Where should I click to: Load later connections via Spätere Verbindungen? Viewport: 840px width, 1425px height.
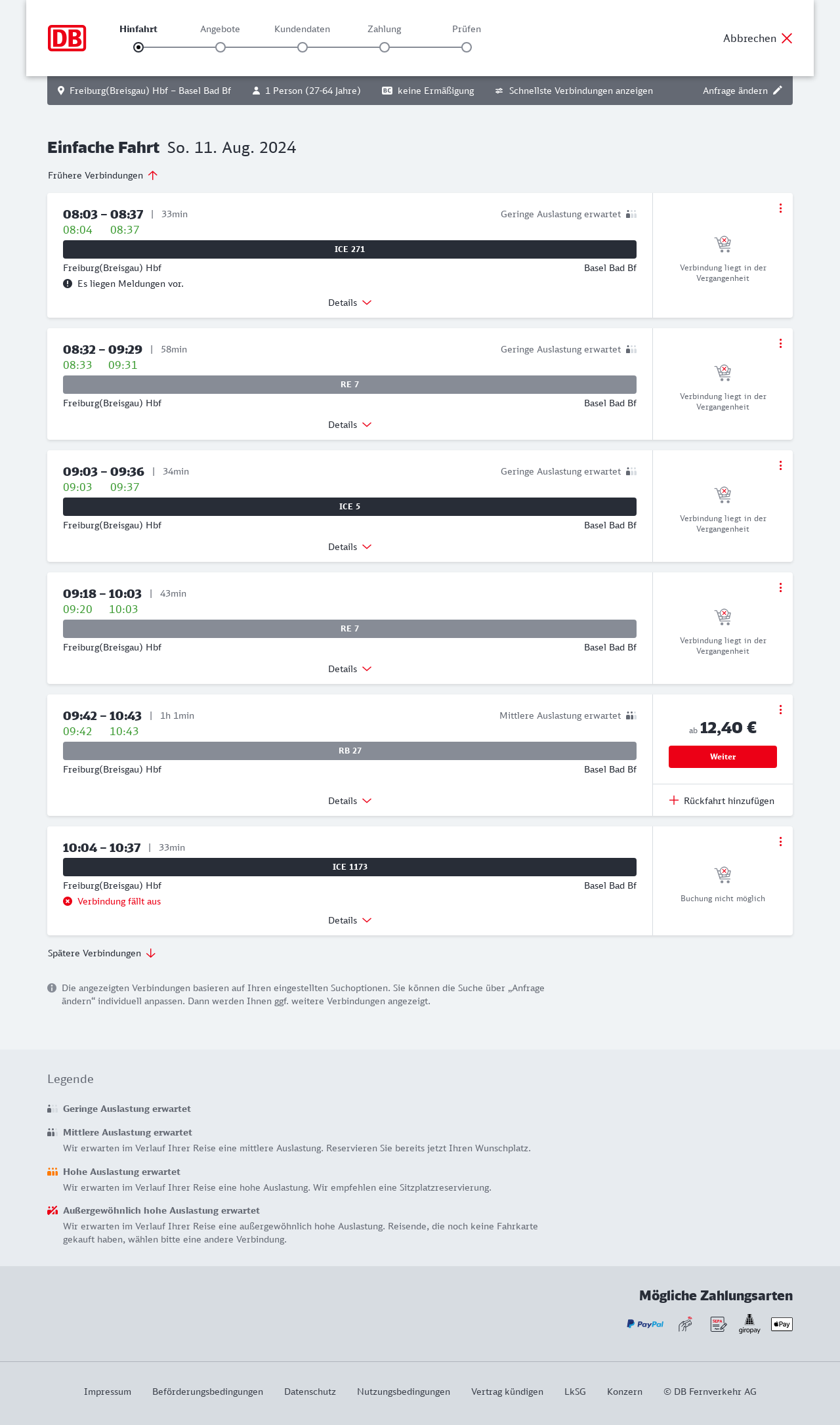pyautogui.click(x=102, y=953)
